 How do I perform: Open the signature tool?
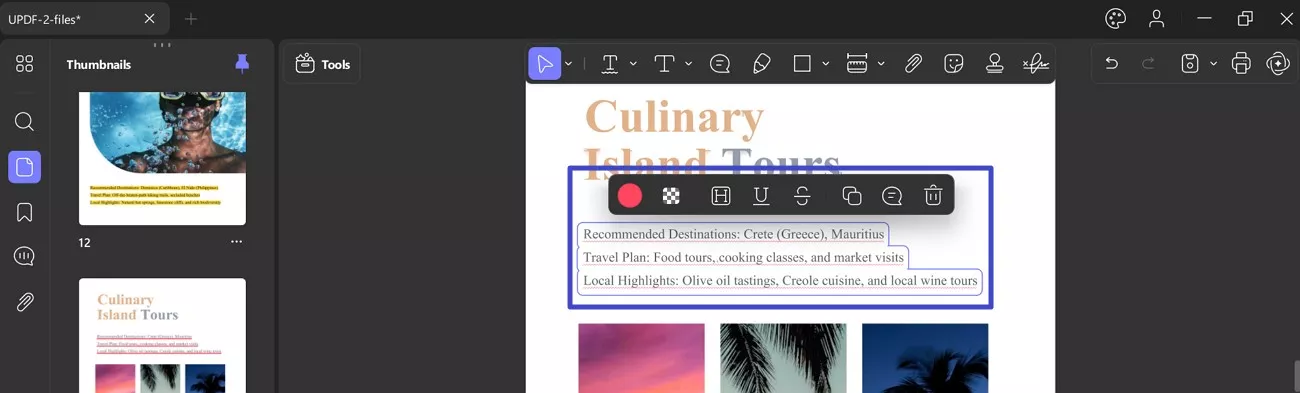pyautogui.click(x=1036, y=64)
